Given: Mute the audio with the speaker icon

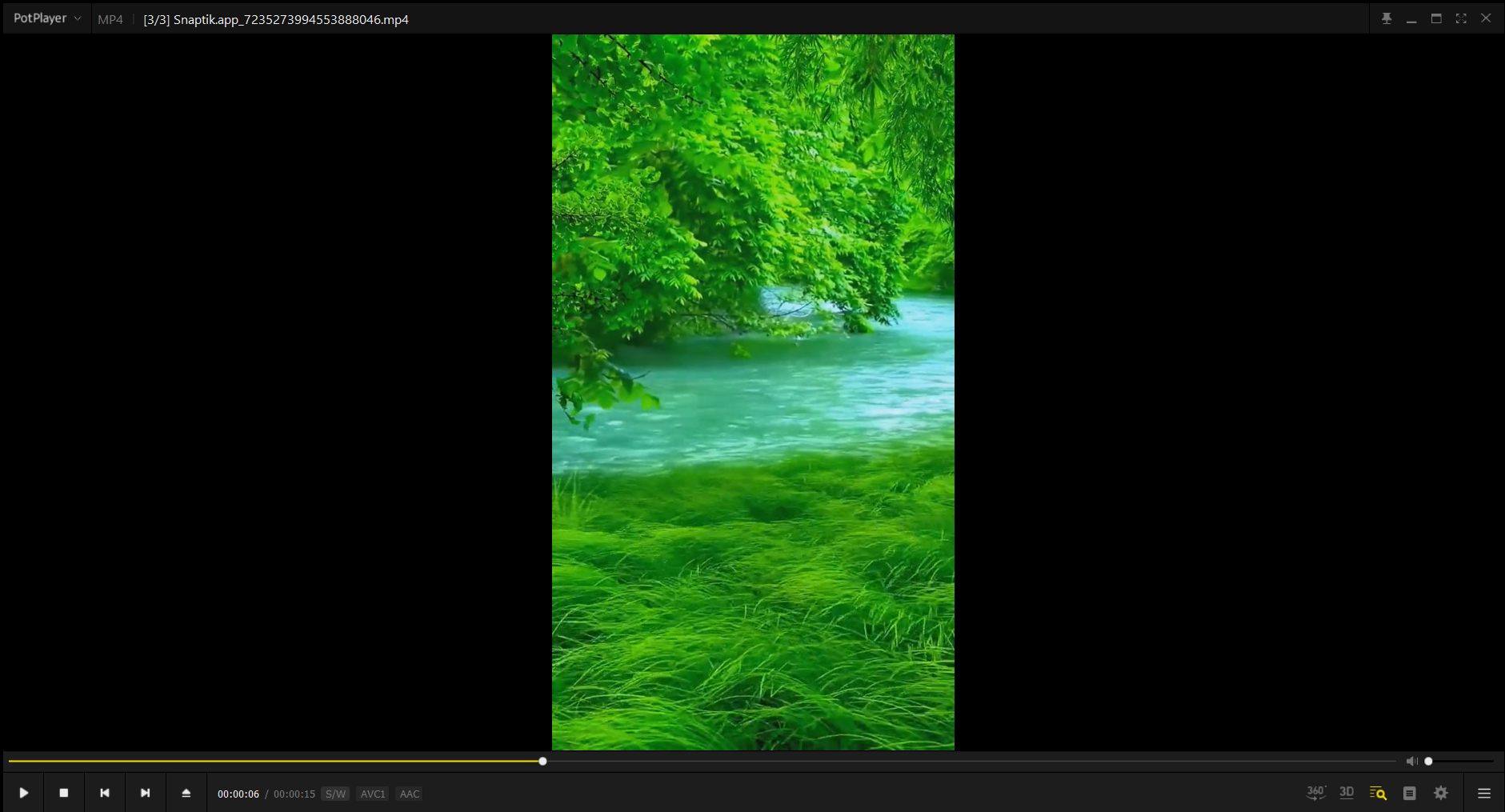Looking at the screenshot, I should pyautogui.click(x=1411, y=761).
